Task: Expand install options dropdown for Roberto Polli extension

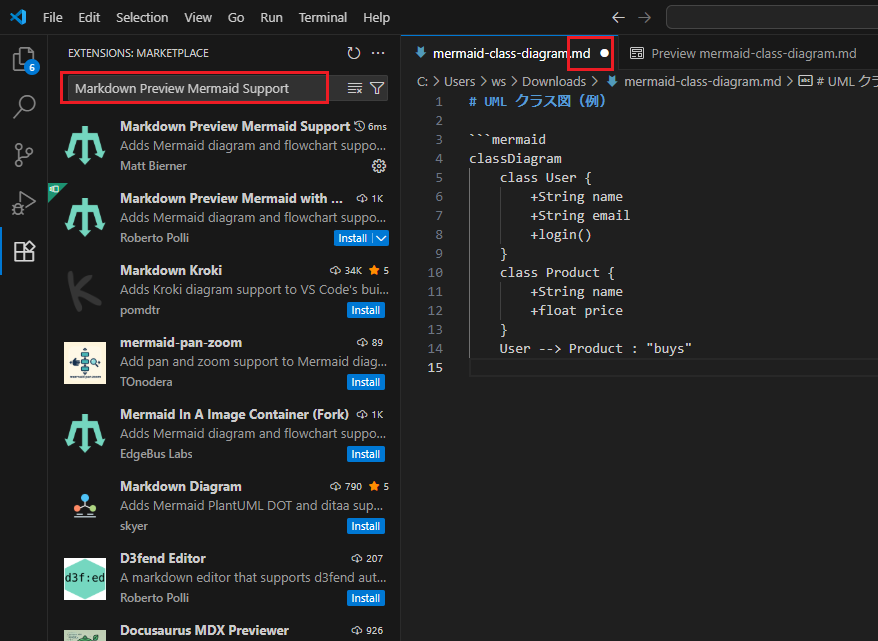Action: click(381, 238)
